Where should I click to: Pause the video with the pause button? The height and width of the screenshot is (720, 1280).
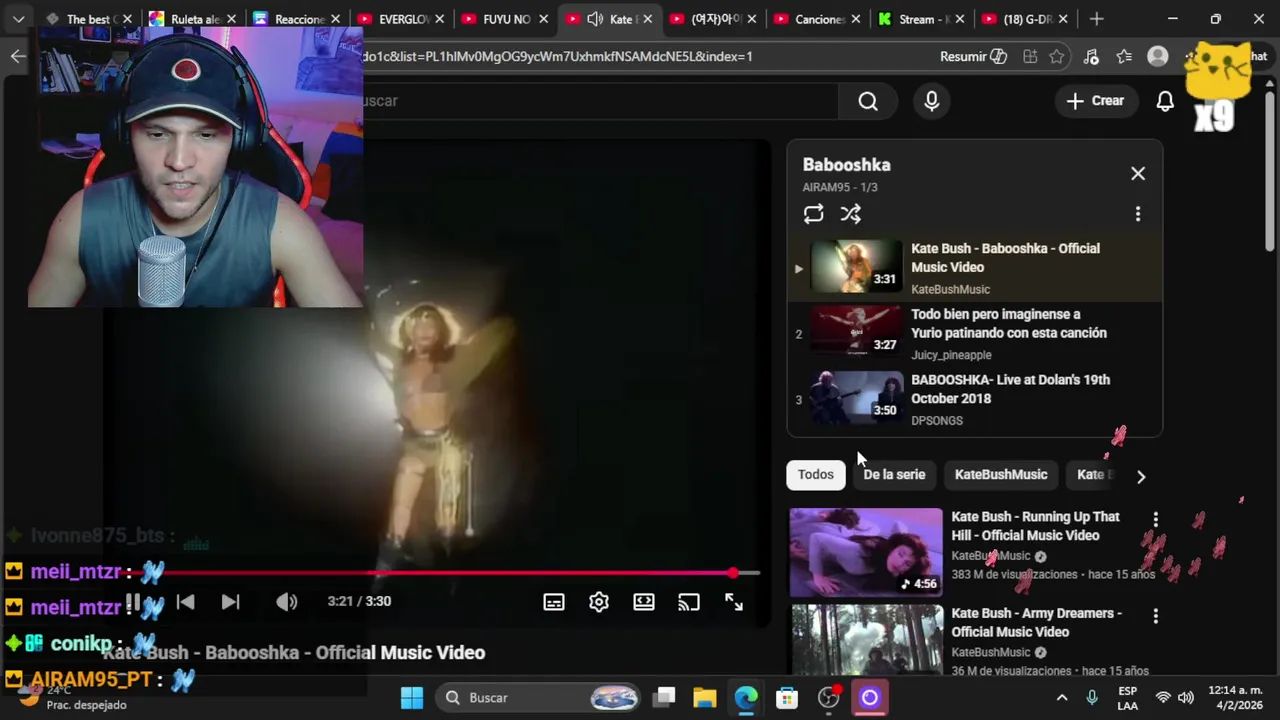(x=132, y=602)
